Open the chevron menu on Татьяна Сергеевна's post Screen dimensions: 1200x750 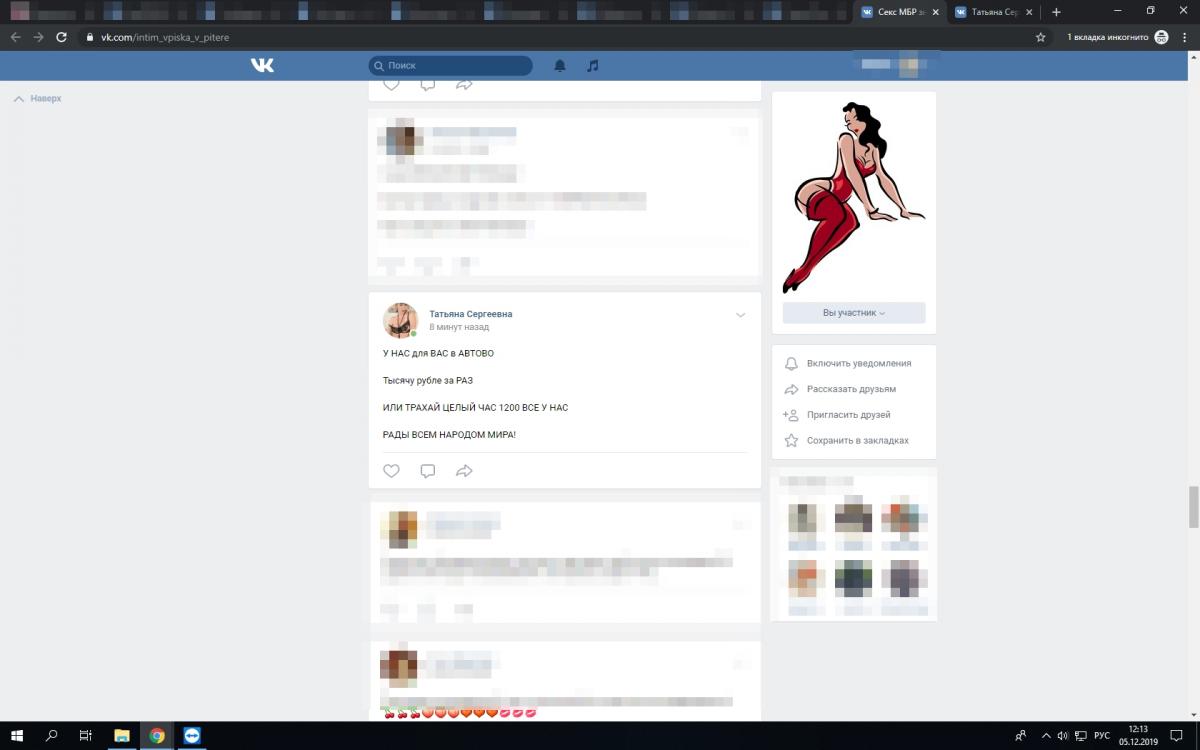point(740,315)
